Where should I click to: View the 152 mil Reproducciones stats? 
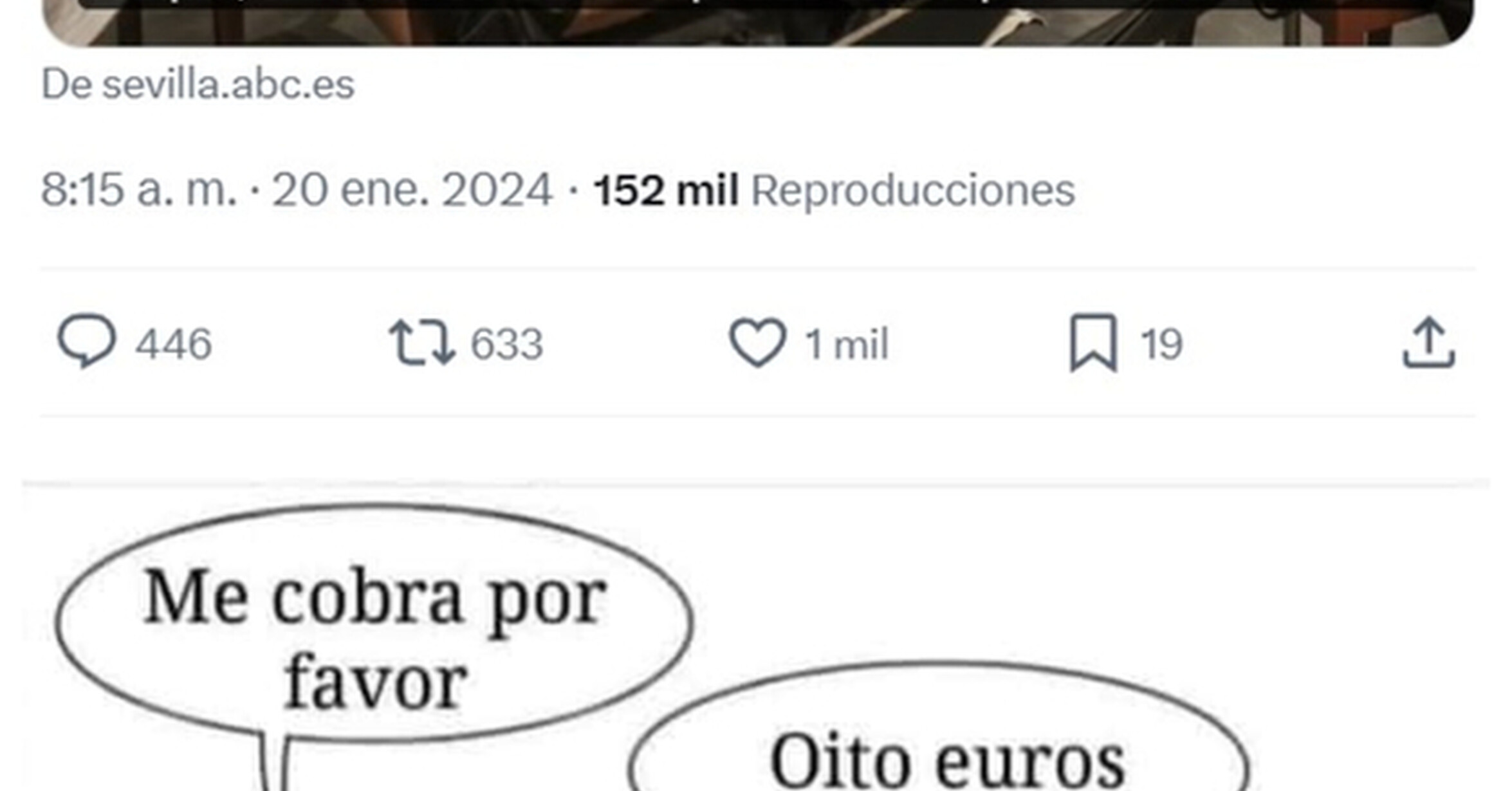pos(834,190)
